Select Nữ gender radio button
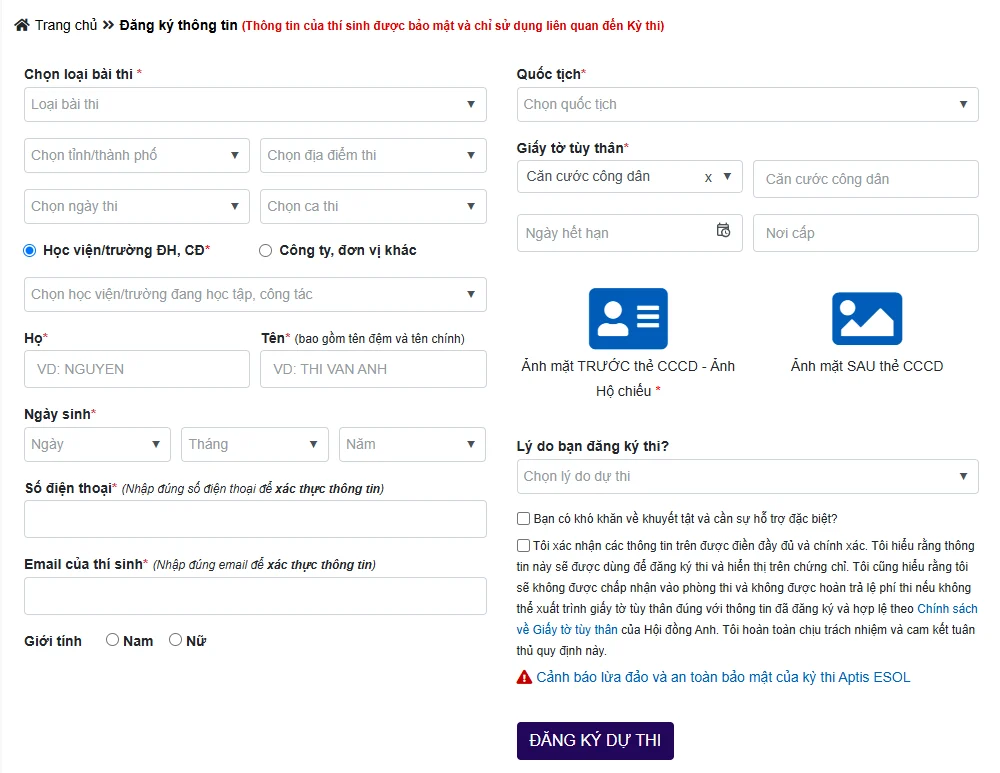 tap(175, 640)
